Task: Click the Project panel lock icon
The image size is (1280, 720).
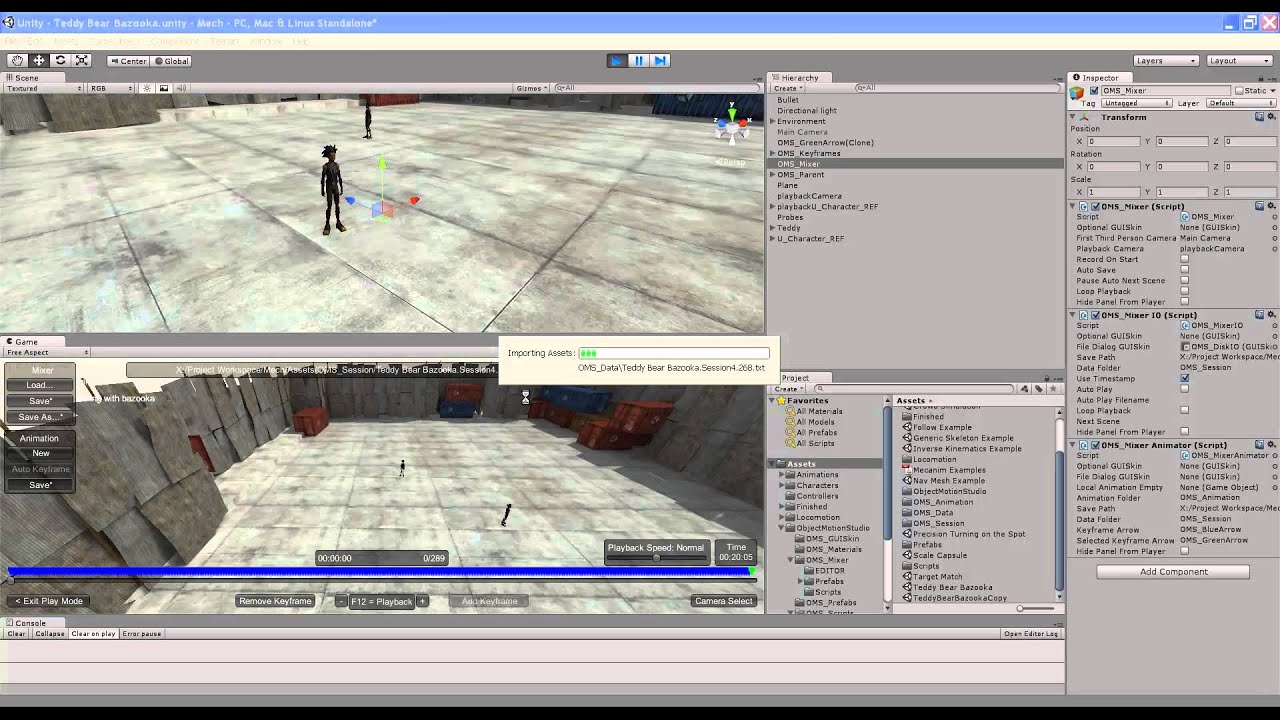Action: [1046, 378]
